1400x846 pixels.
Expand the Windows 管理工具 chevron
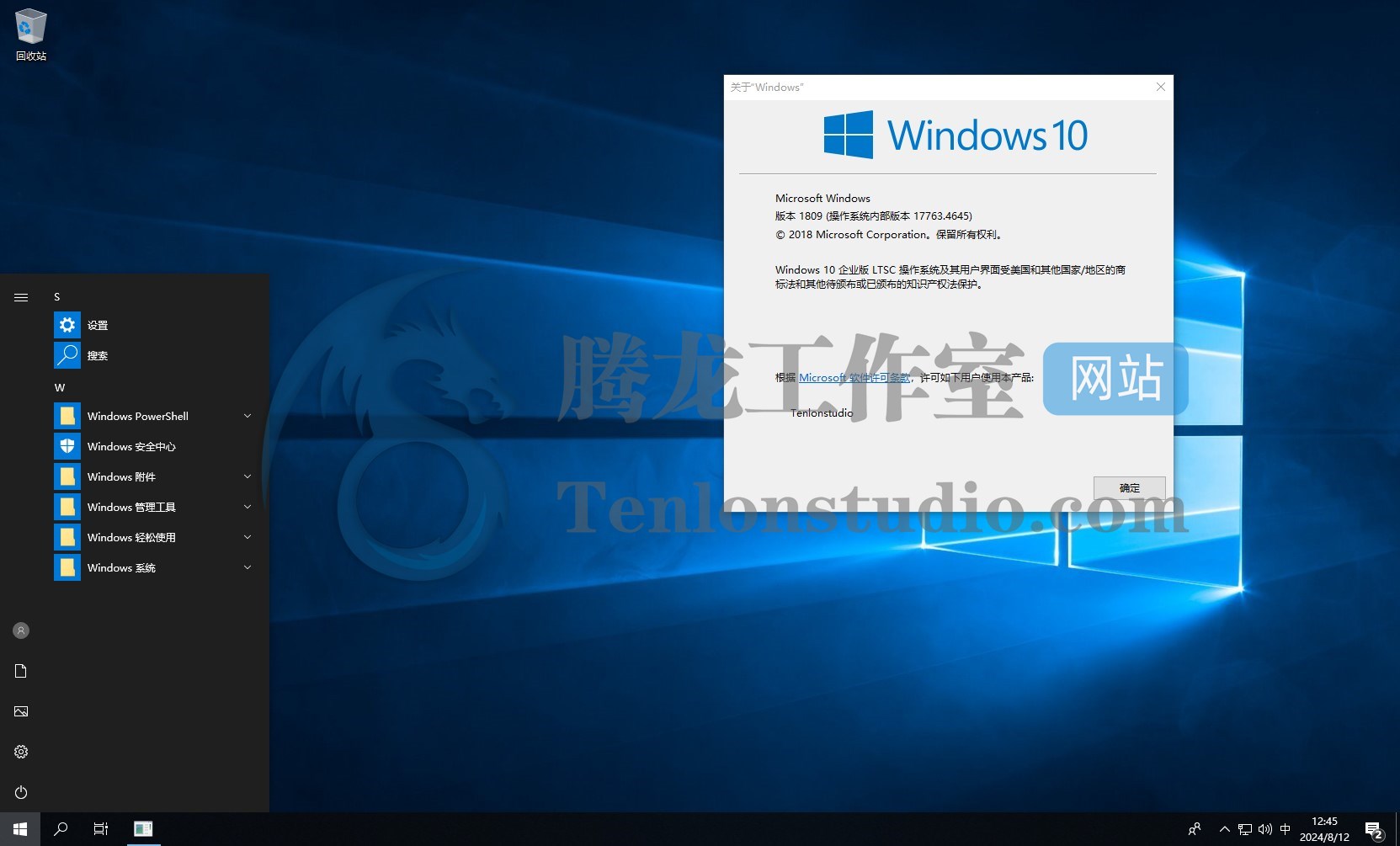click(x=248, y=507)
